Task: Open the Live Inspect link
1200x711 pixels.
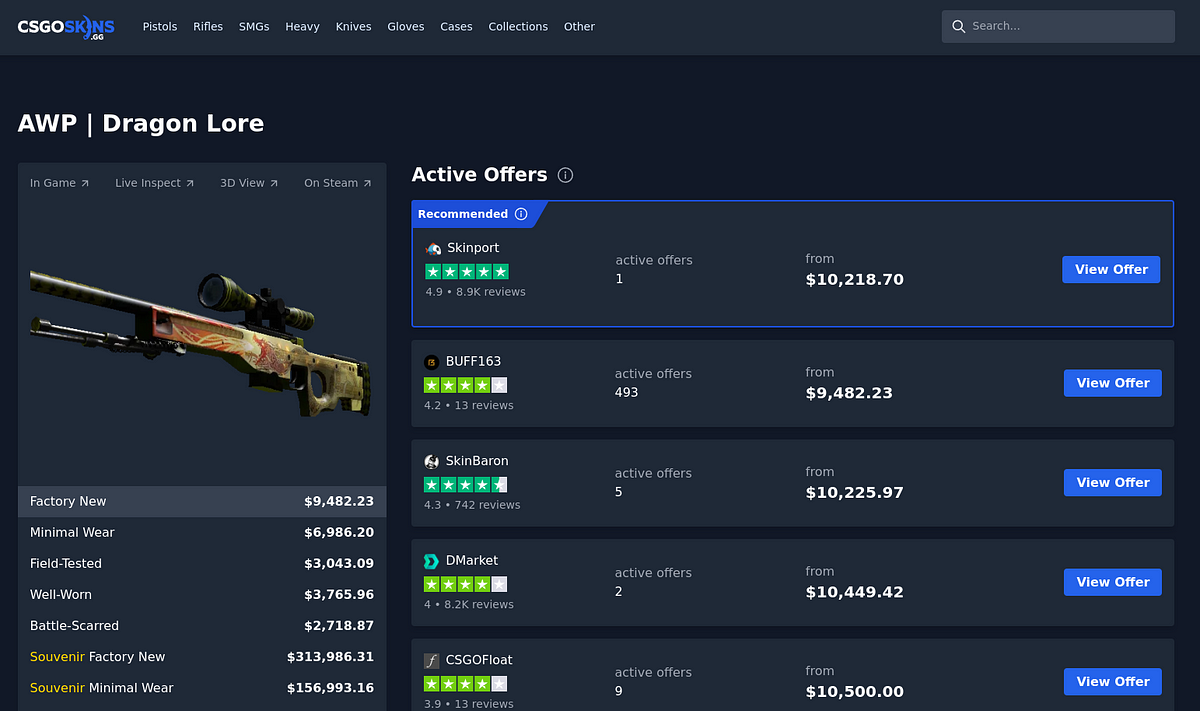Action: point(154,183)
